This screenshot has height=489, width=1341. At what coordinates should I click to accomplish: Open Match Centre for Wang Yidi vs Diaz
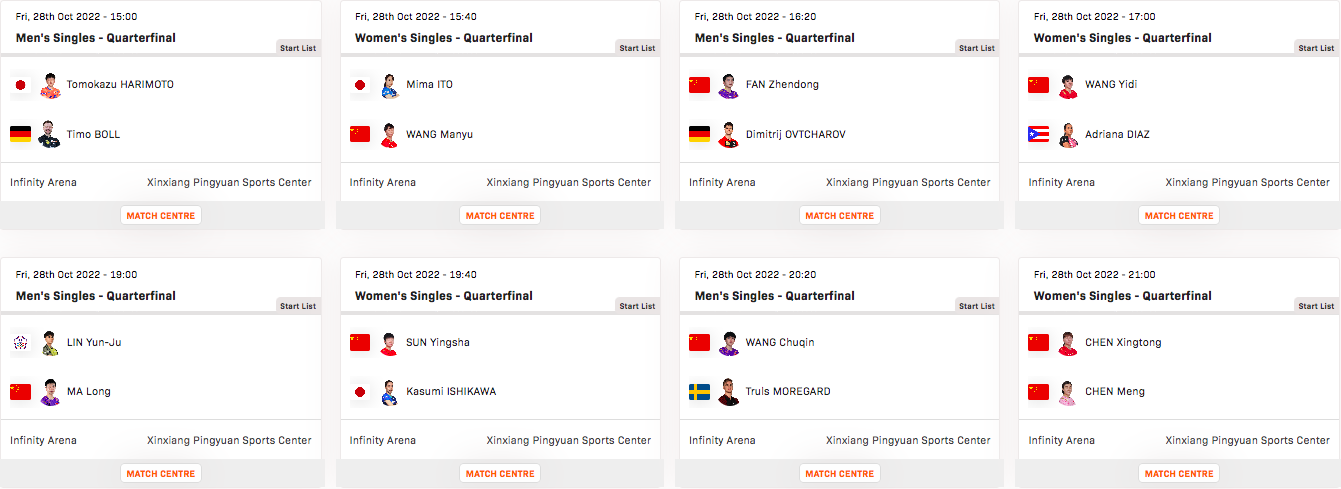click(1179, 216)
